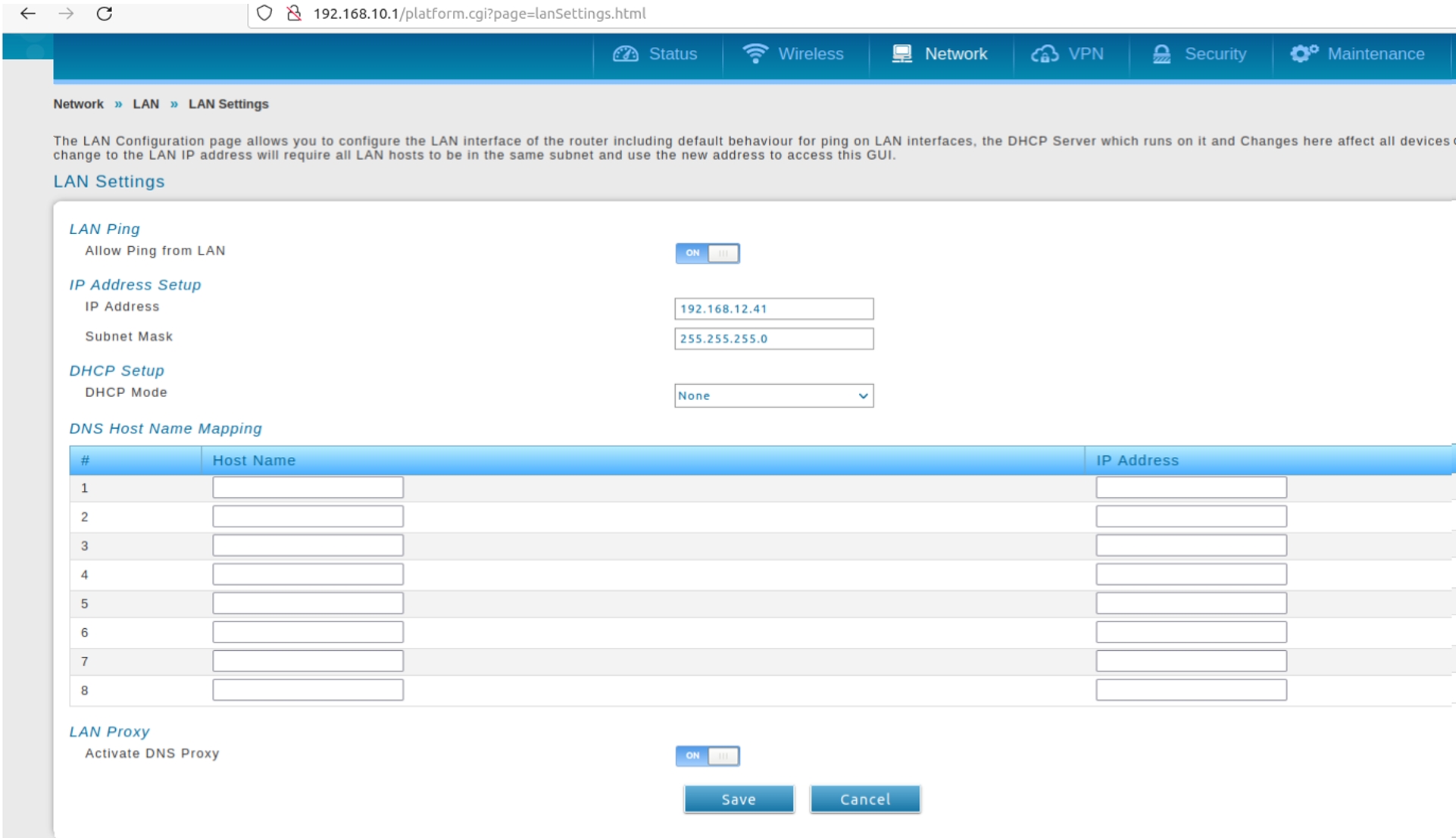Click the Network breadcrumb link
This screenshot has width=1456, height=838.
pos(78,104)
